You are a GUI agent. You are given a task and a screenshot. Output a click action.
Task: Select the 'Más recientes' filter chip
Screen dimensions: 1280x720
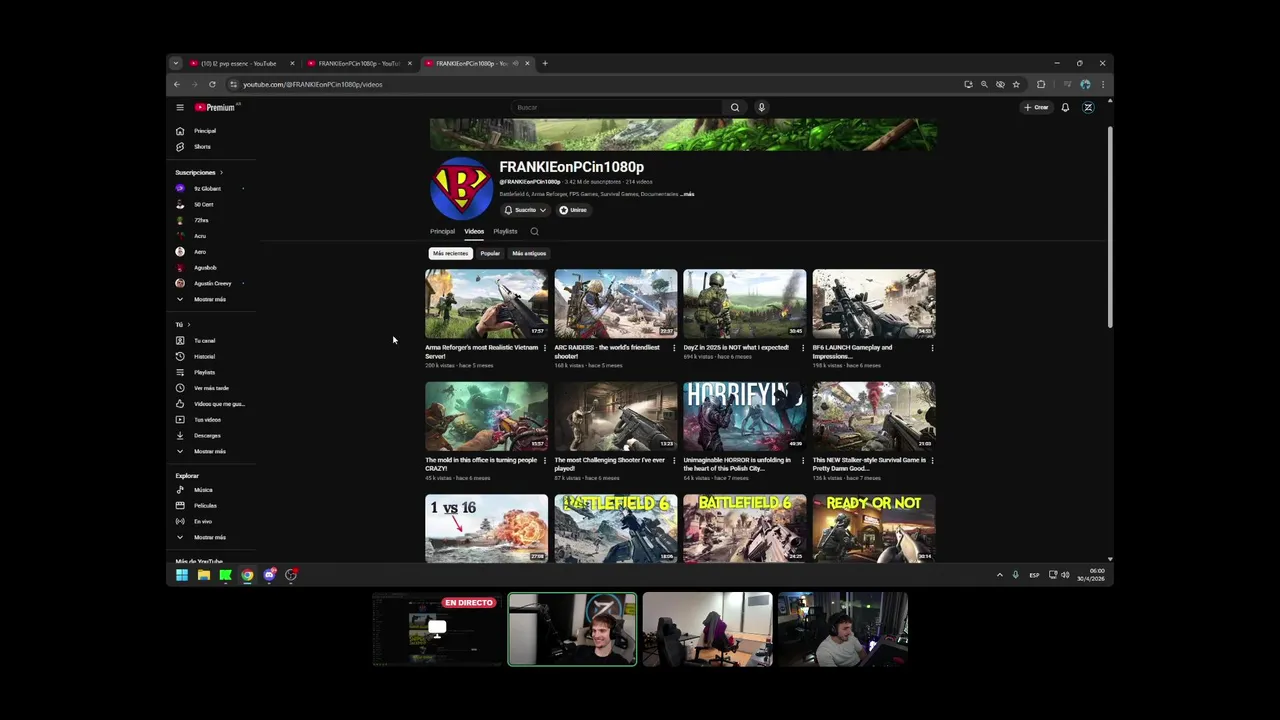(450, 253)
